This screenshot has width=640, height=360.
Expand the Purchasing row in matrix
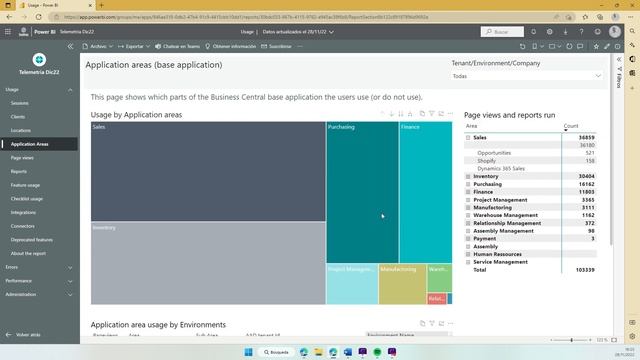point(468,184)
